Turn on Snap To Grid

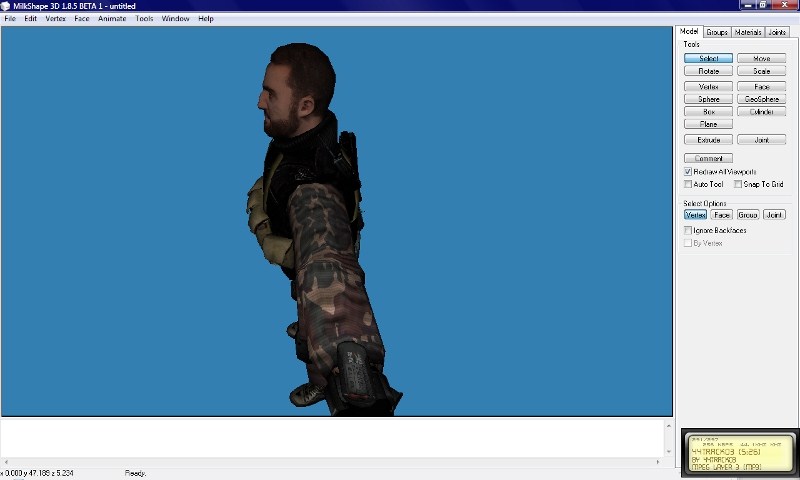tap(738, 184)
